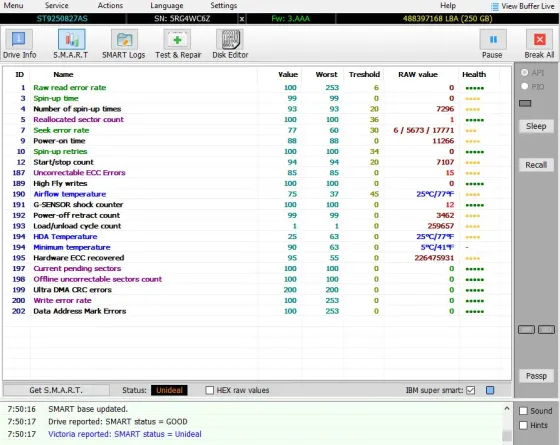The width and height of the screenshot is (560, 445).
Task: Select the HDA Temperature row
Action: 257,236
